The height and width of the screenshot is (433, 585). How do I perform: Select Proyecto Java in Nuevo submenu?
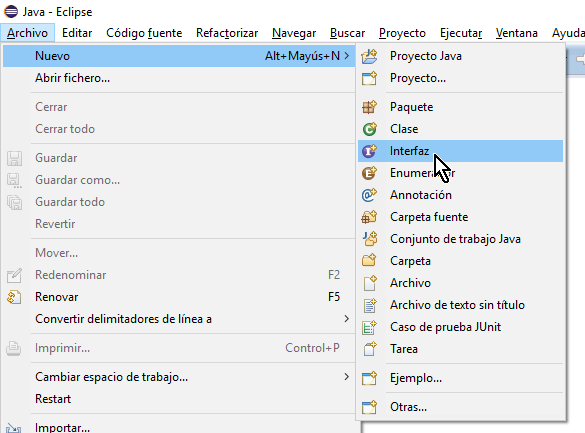tap(460, 56)
